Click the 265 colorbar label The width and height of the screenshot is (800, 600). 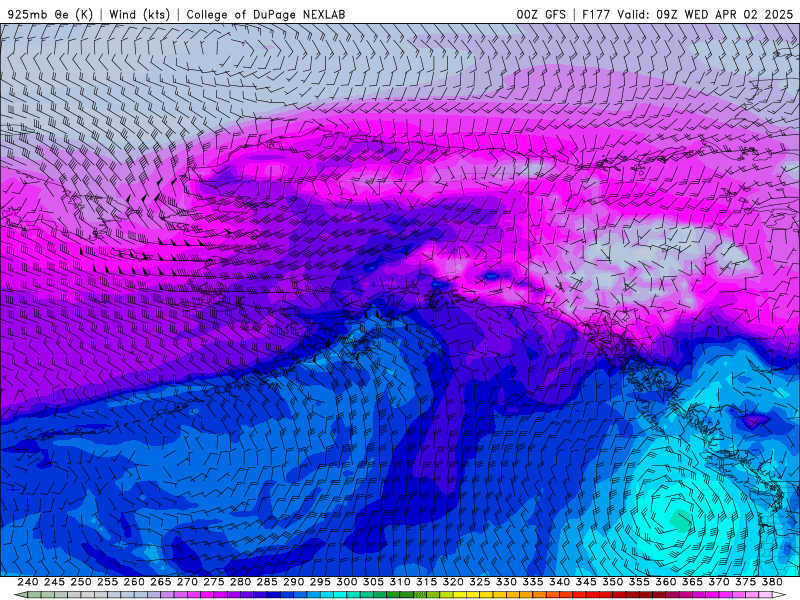coord(160,582)
